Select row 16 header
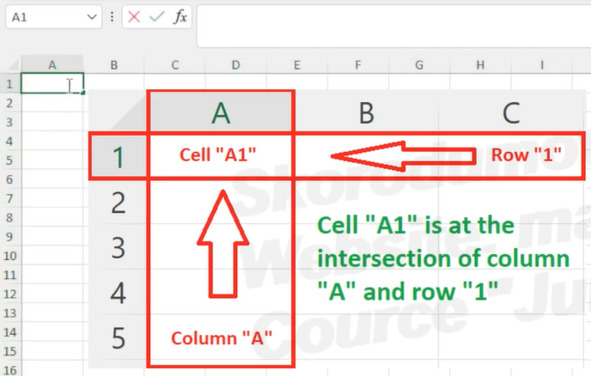Image resolution: width=591 pixels, height=376 pixels. click(x=10, y=370)
